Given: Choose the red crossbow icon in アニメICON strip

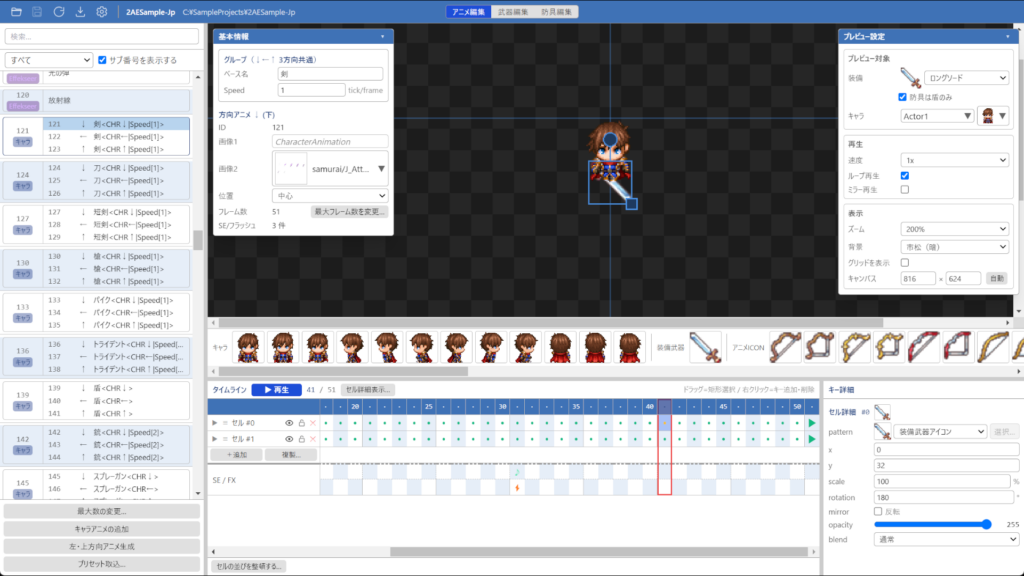Looking at the screenshot, I should (x=958, y=347).
